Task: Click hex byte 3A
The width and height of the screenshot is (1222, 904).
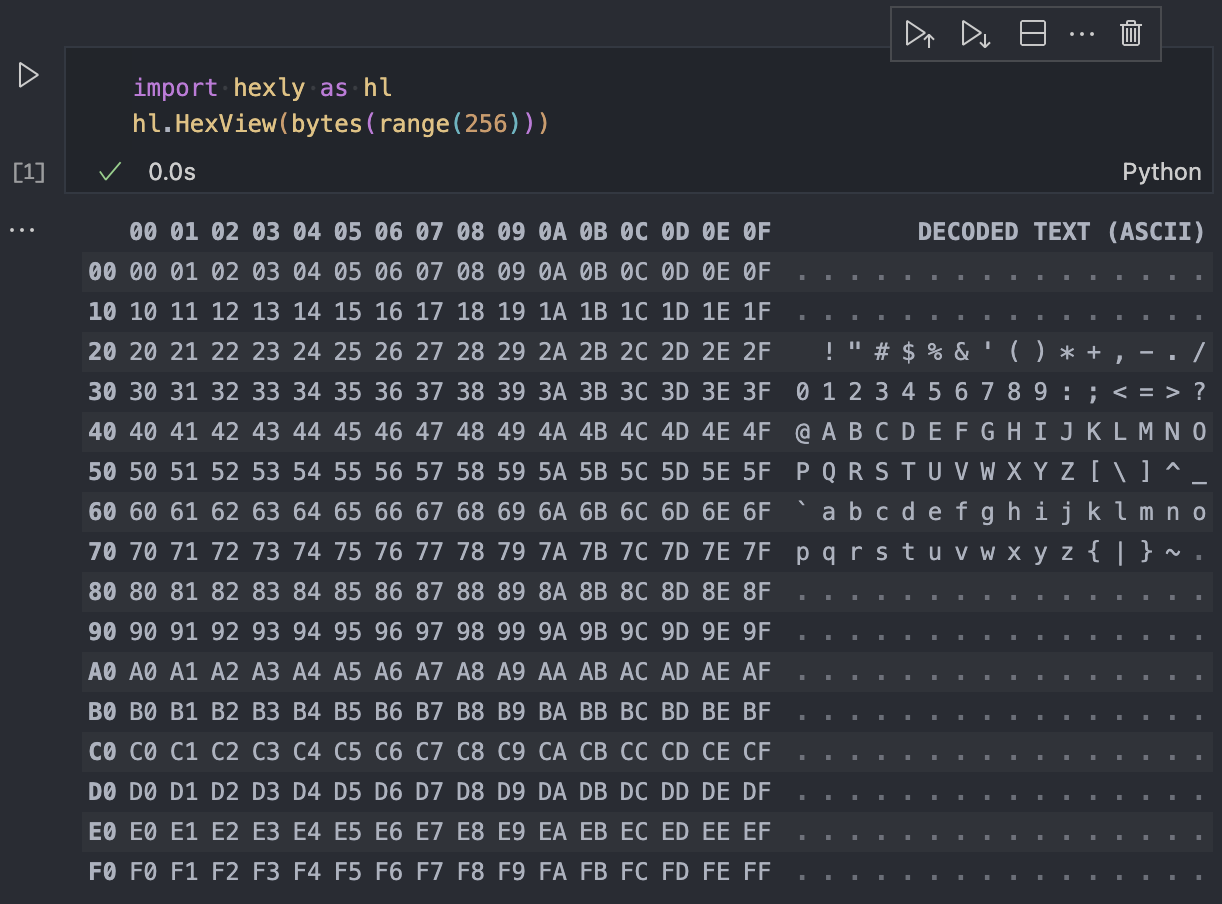Action: click(x=552, y=392)
